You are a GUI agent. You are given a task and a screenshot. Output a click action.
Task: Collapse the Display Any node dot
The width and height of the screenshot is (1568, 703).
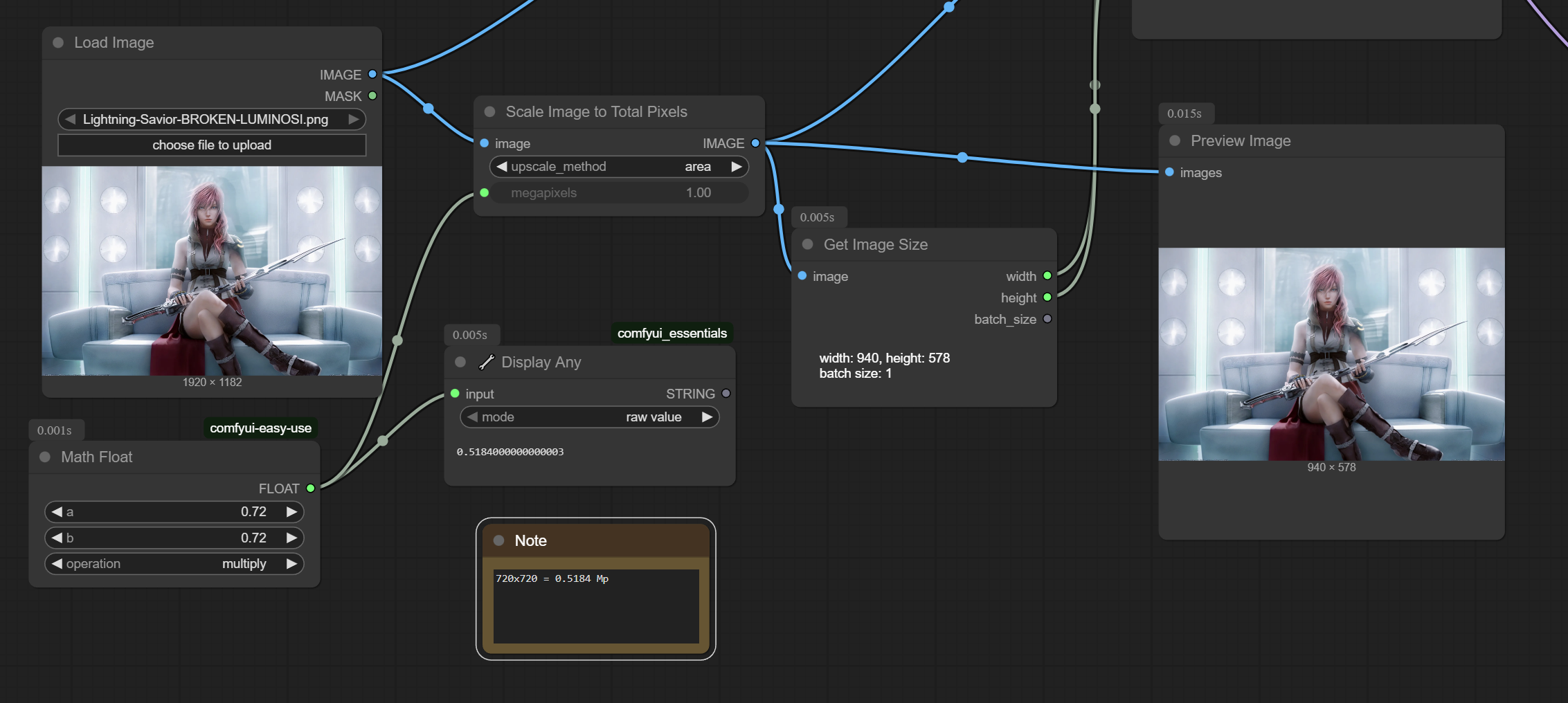[460, 363]
